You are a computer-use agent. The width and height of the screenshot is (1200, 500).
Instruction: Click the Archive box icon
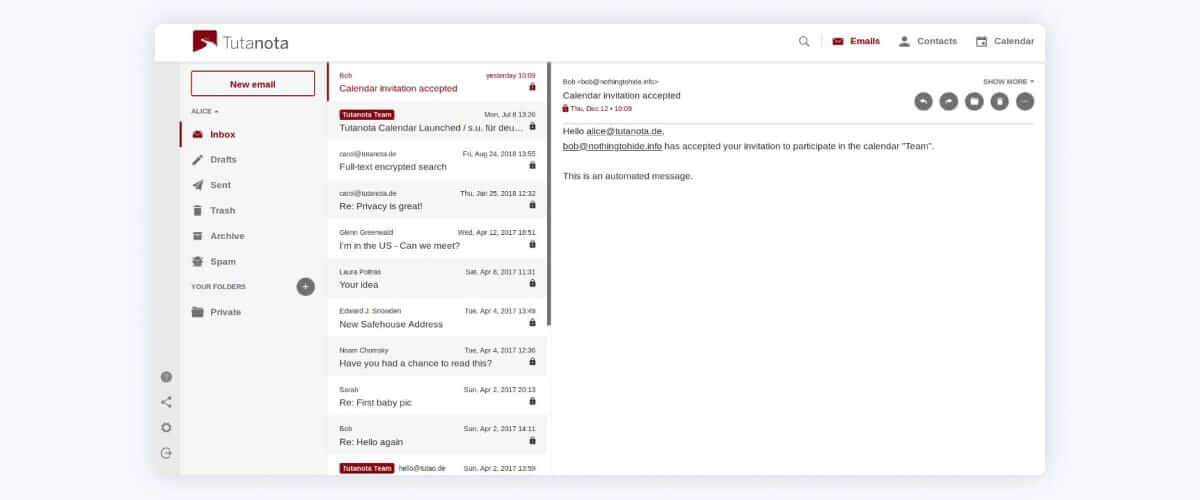198,236
